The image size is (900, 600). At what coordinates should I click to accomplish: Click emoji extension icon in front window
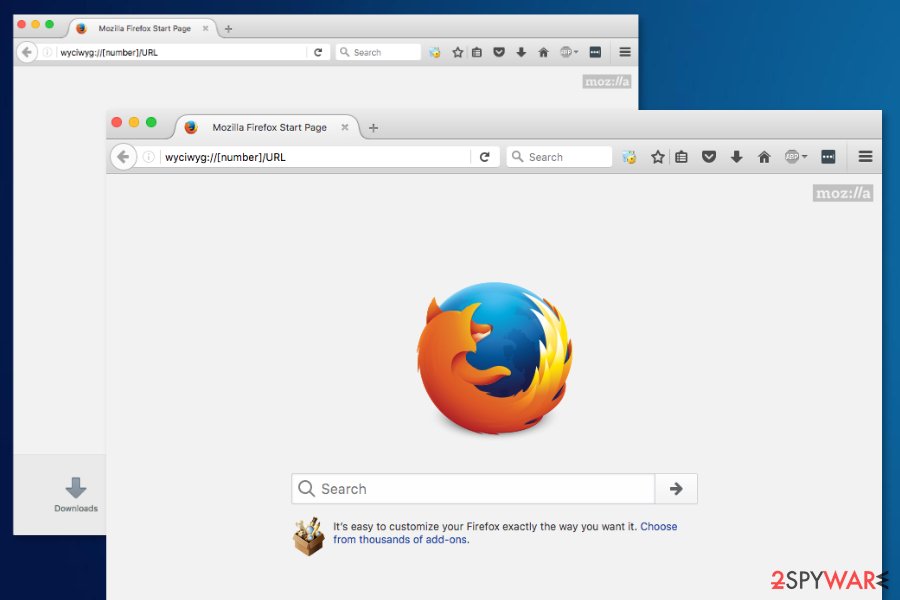[629, 157]
